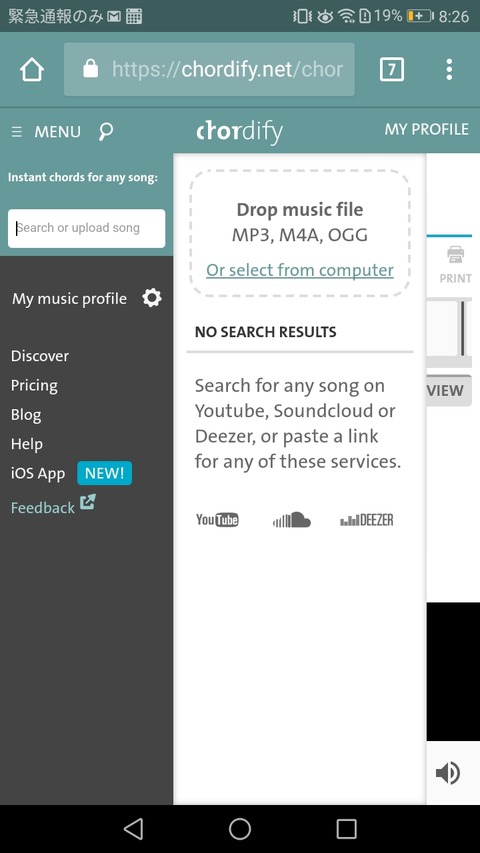Click the Instant chords for any song text
This screenshot has height=853, width=480.
[83, 177]
